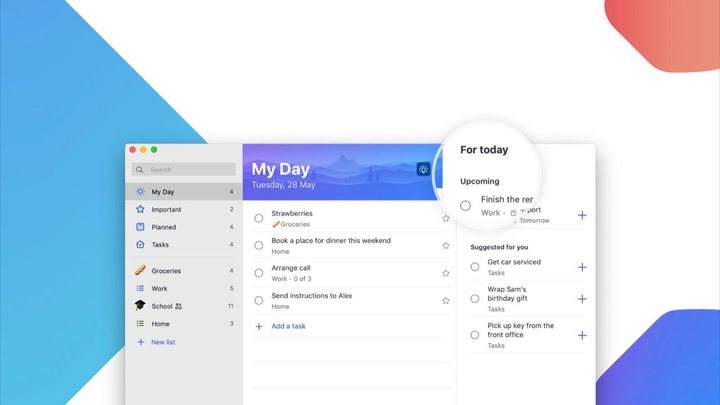Image resolution: width=720 pixels, height=405 pixels.
Task: Click the Planned calendar icon
Action: pos(140,227)
